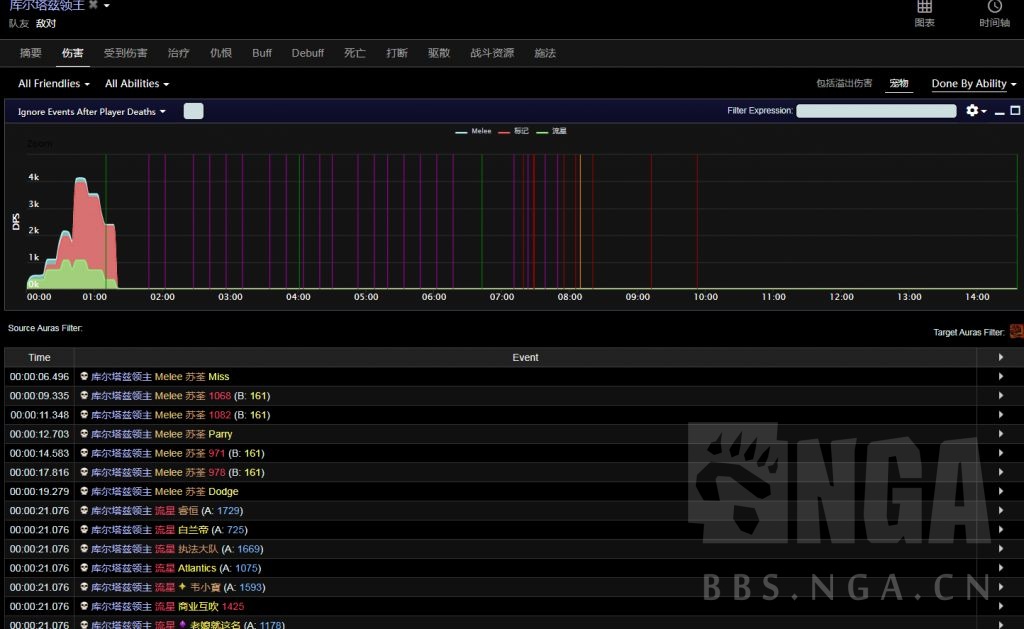This screenshot has width=1024, height=629.
Task: Open the All Friendlies dropdown
Action: click(x=54, y=84)
